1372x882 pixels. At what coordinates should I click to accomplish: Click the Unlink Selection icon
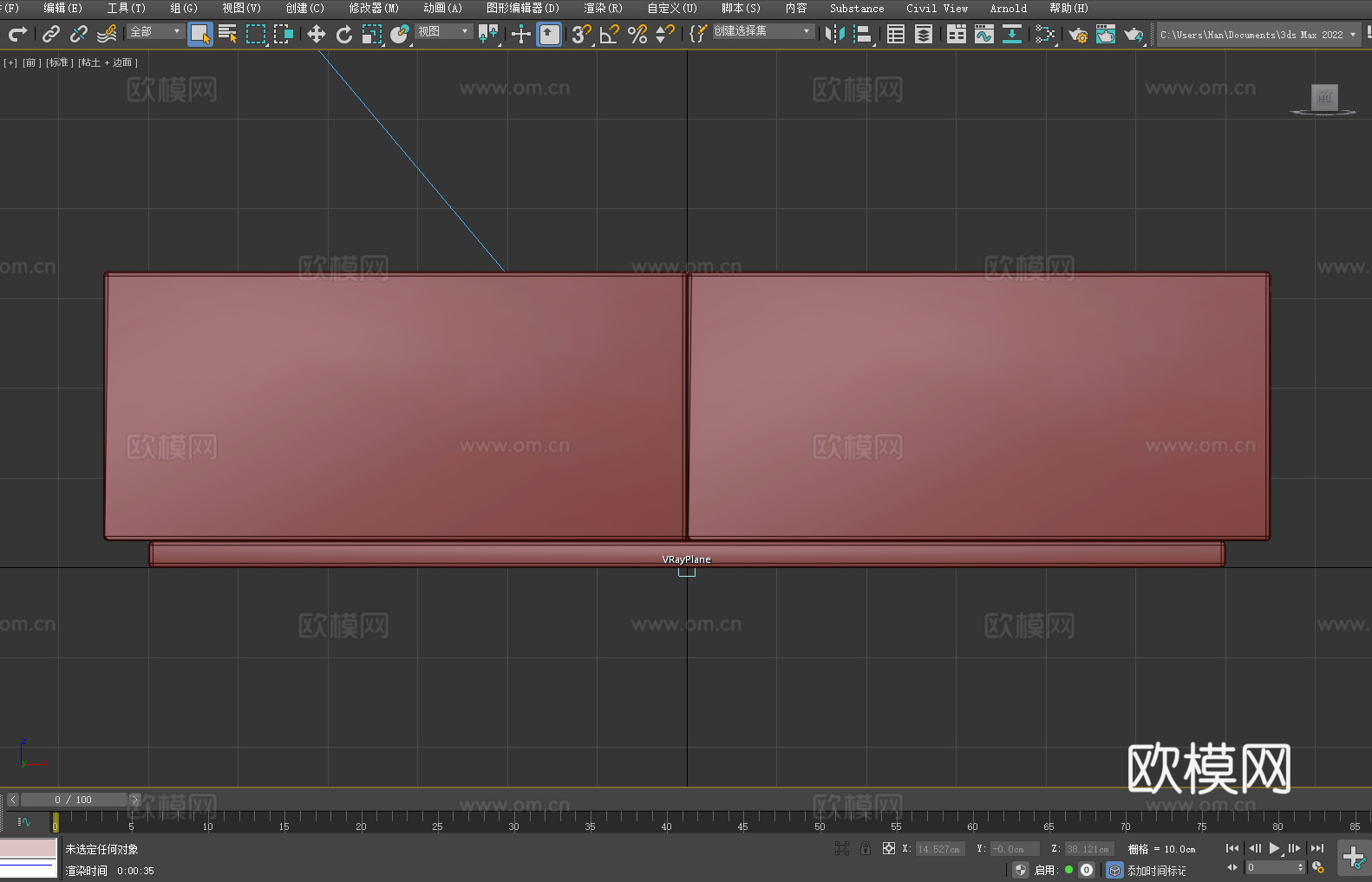[79, 34]
